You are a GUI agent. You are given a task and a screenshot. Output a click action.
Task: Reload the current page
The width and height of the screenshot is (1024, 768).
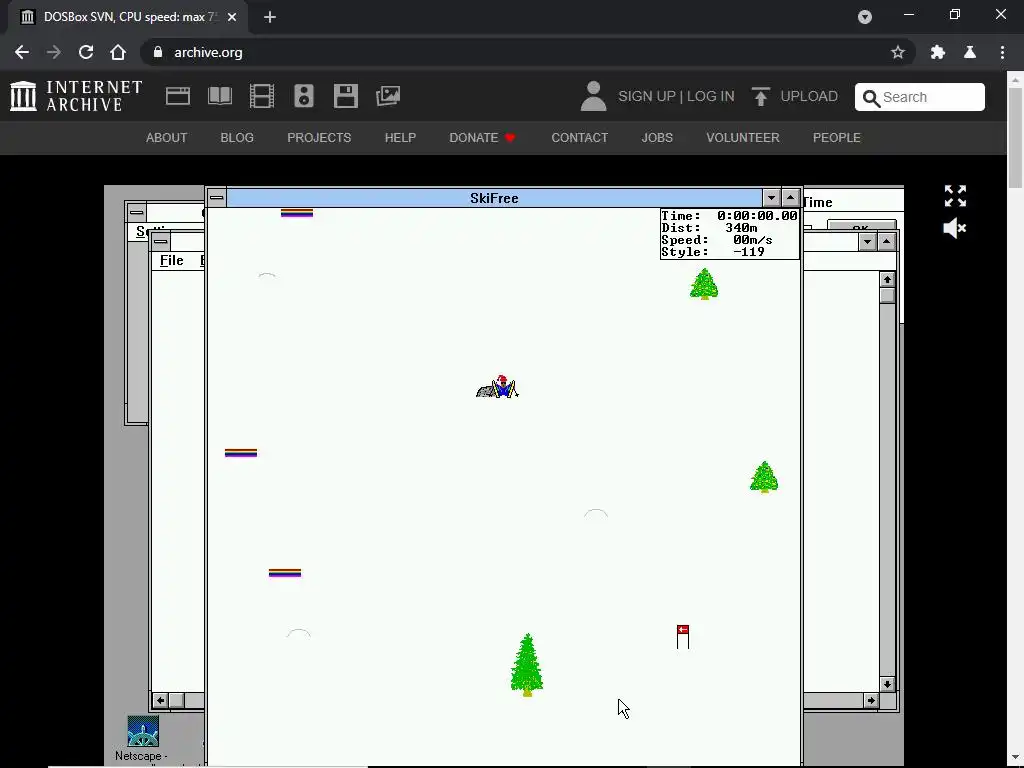coord(86,52)
